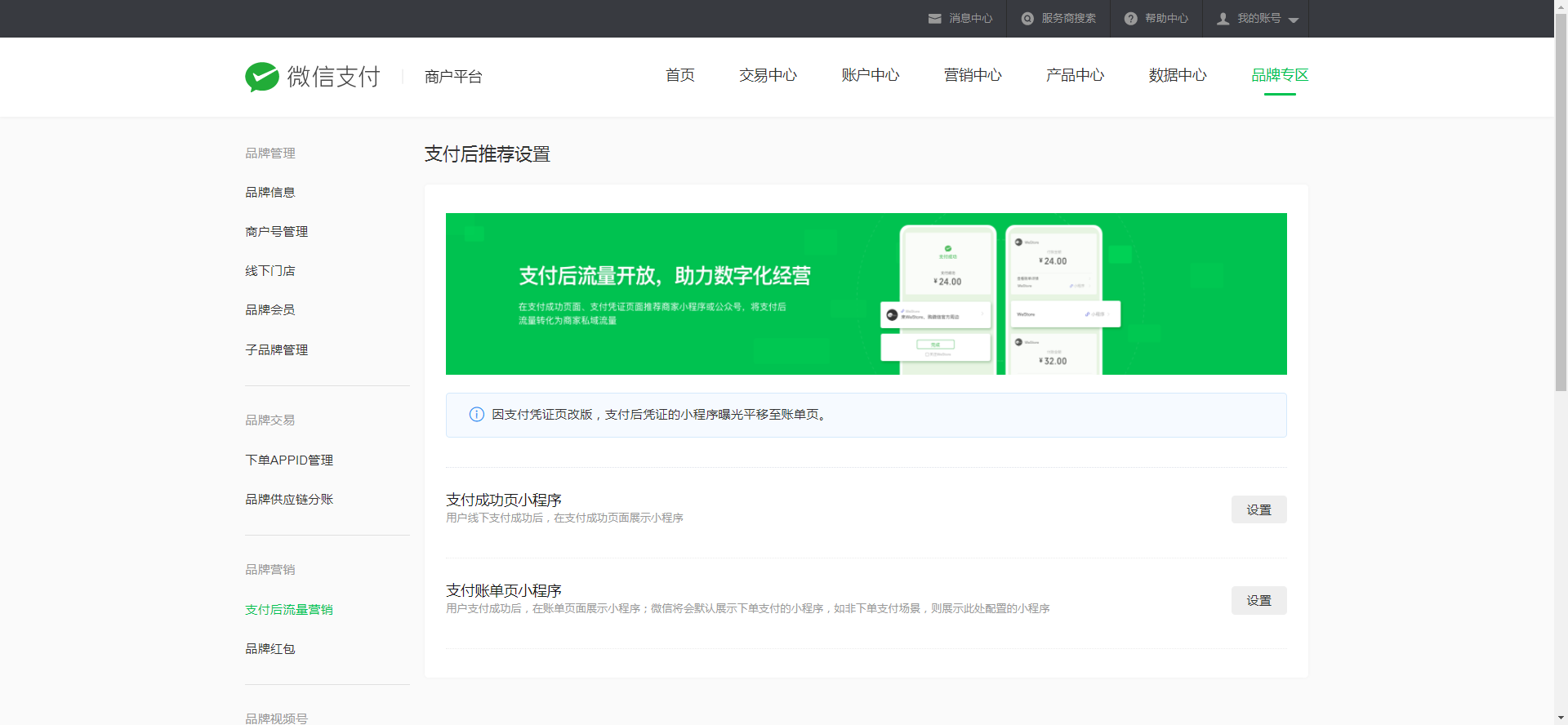Click the 支付后推荐设置 page heading
The height and width of the screenshot is (725, 1568).
click(x=488, y=154)
